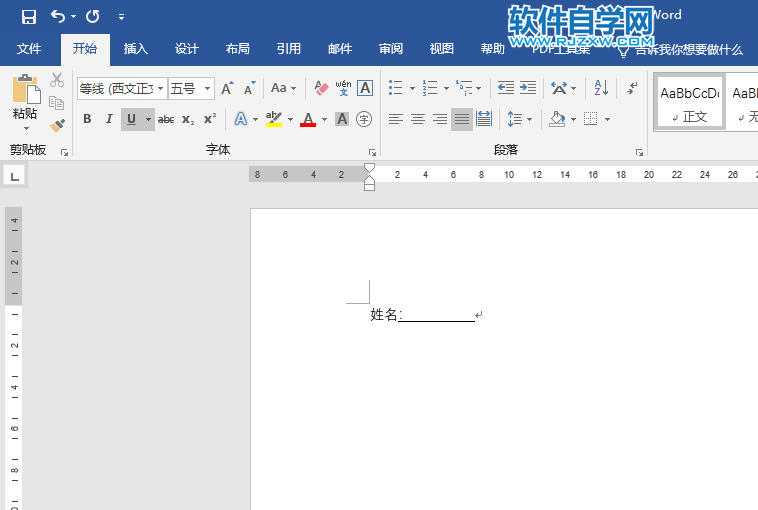
Task: Expand the 粘贴 options arrow
Action: (x=26, y=129)
